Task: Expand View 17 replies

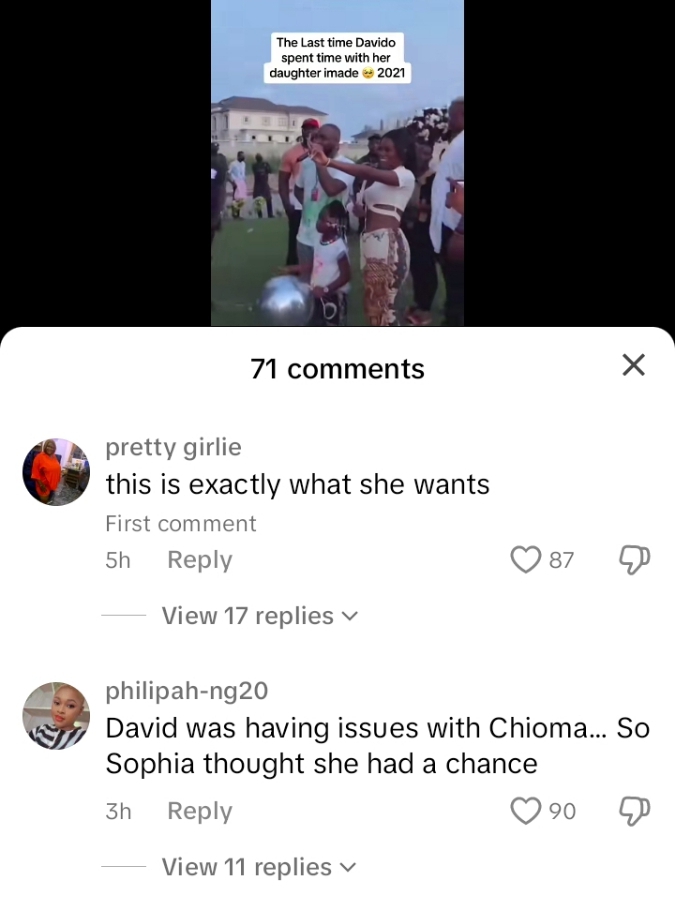Action: point(259,616)
